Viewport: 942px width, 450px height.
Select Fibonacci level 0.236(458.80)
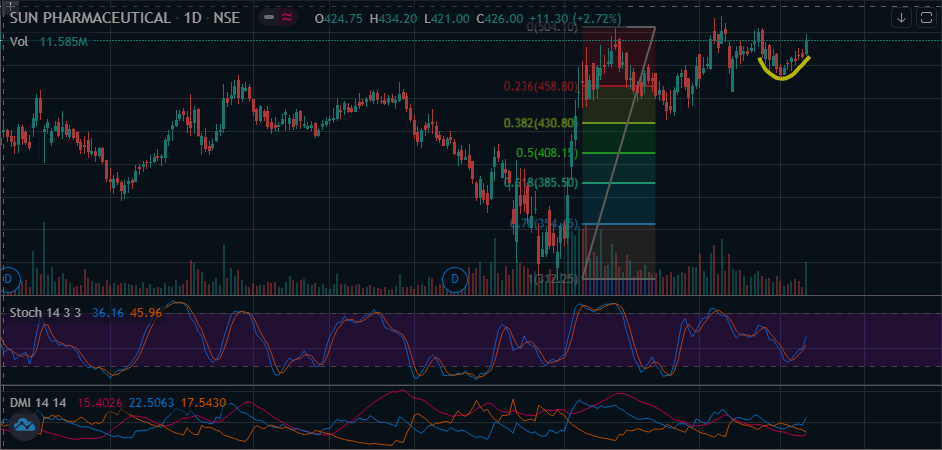coord(541,87)
